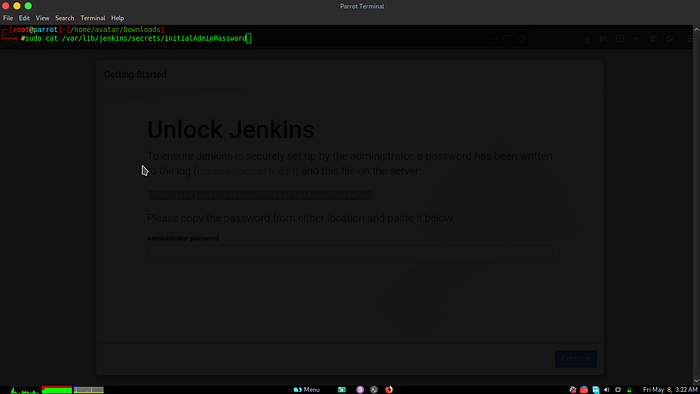Click the red tray notification icon
Viewport: 700px width, 394px height.
coord(584,390)
